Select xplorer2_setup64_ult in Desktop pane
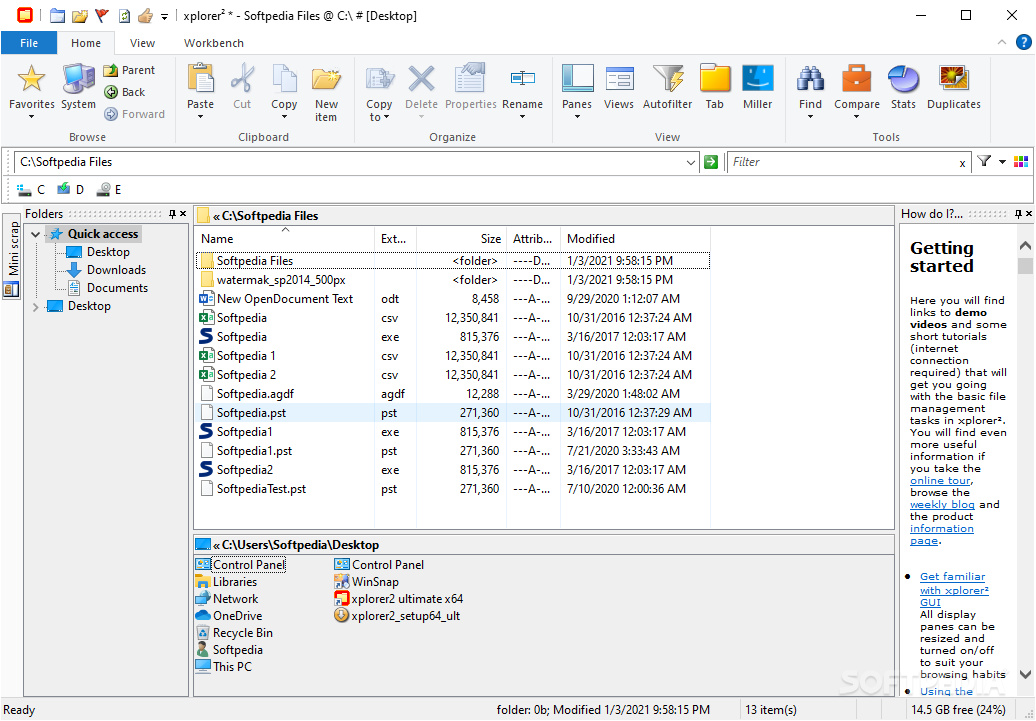 pyautogui.click(x=397, y=616)
